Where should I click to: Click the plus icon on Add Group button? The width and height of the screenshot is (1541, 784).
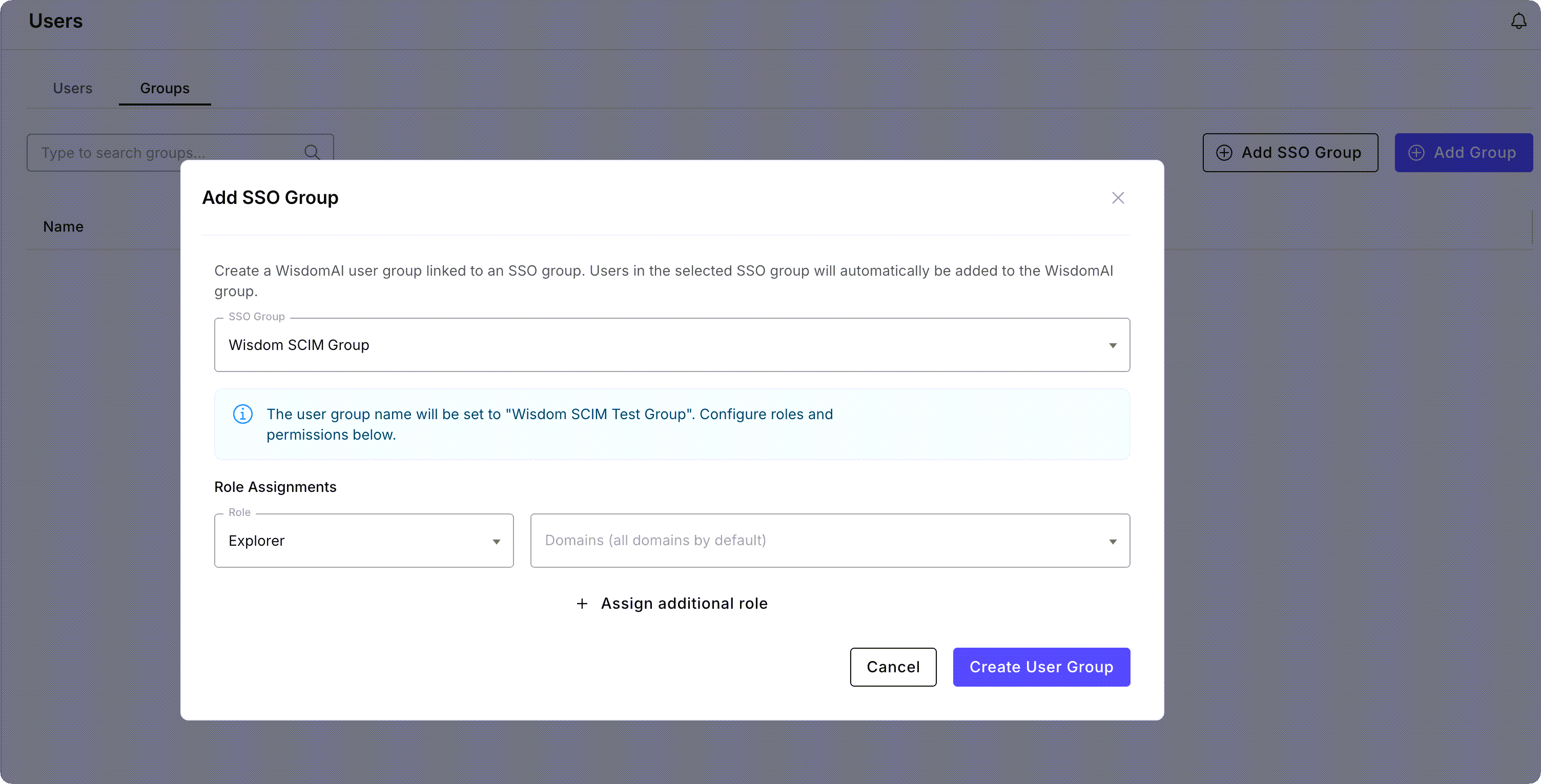(1416, 153)
